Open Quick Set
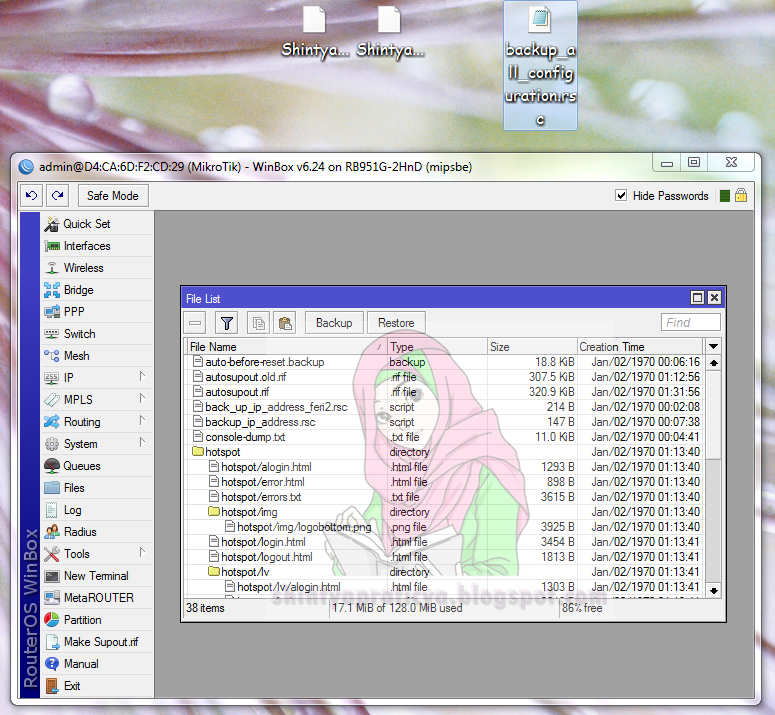Image resolution: width=775 pixels, height=715 pixels. click(87, 224)
